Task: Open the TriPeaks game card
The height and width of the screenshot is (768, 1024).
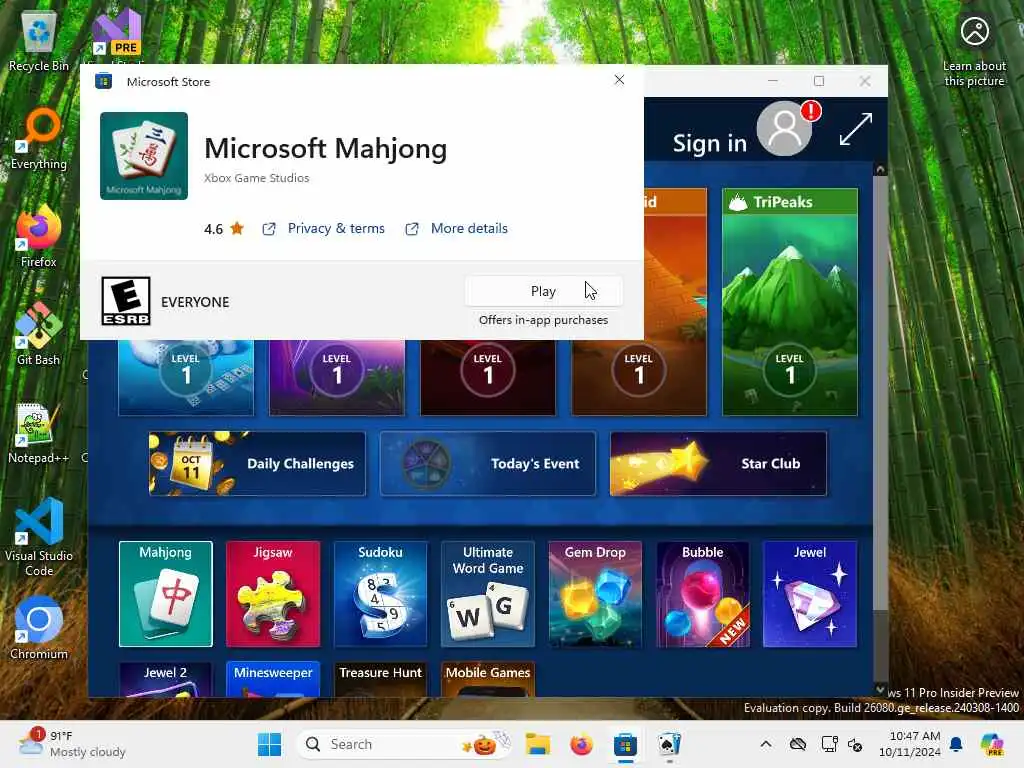Action: point(790,302)
